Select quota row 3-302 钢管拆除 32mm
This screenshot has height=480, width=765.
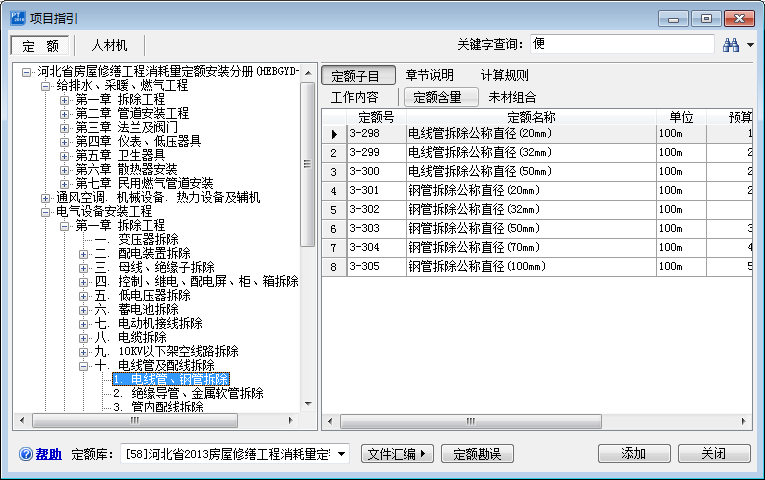[537, 210]
